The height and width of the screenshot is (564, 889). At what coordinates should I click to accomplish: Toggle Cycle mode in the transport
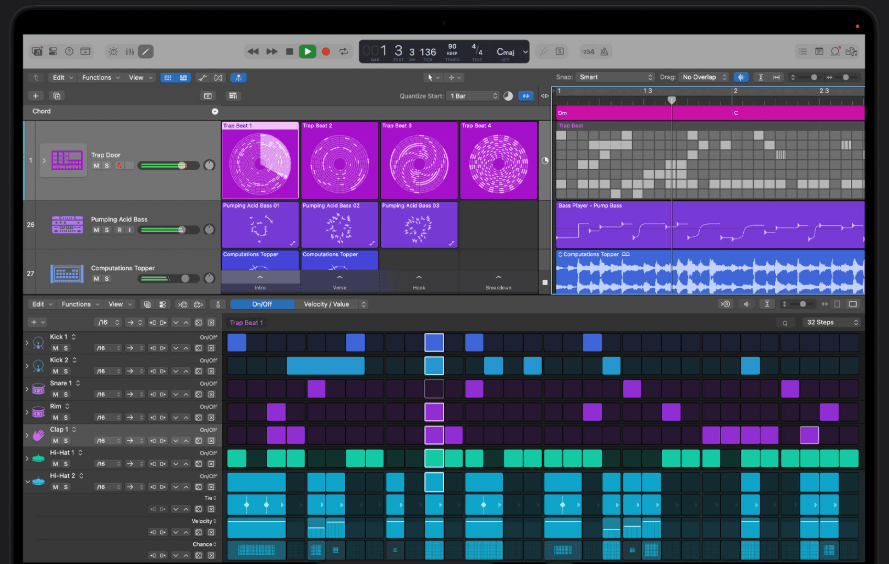point(344,51)
